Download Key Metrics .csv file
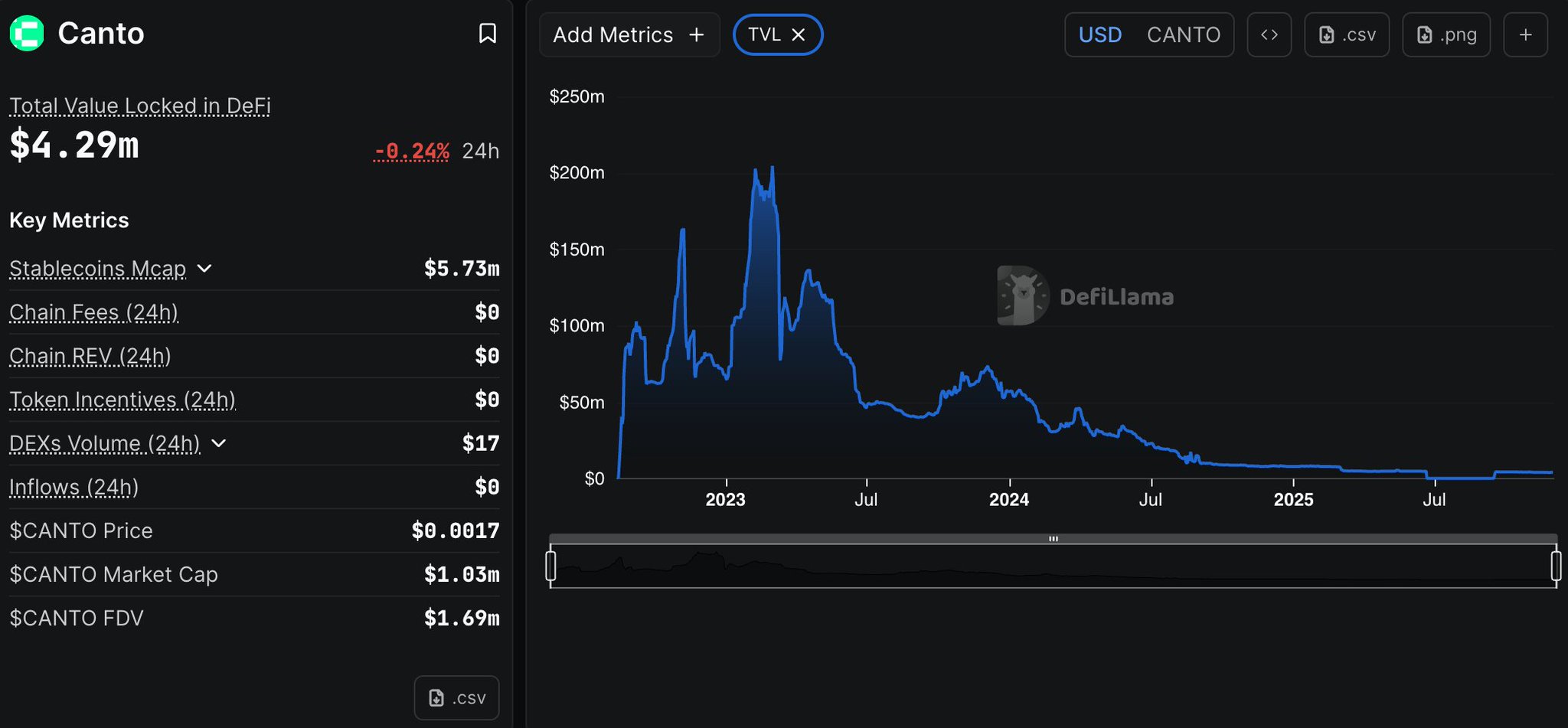The height and width of the screenshot is (728, 1568). point(456,697)
